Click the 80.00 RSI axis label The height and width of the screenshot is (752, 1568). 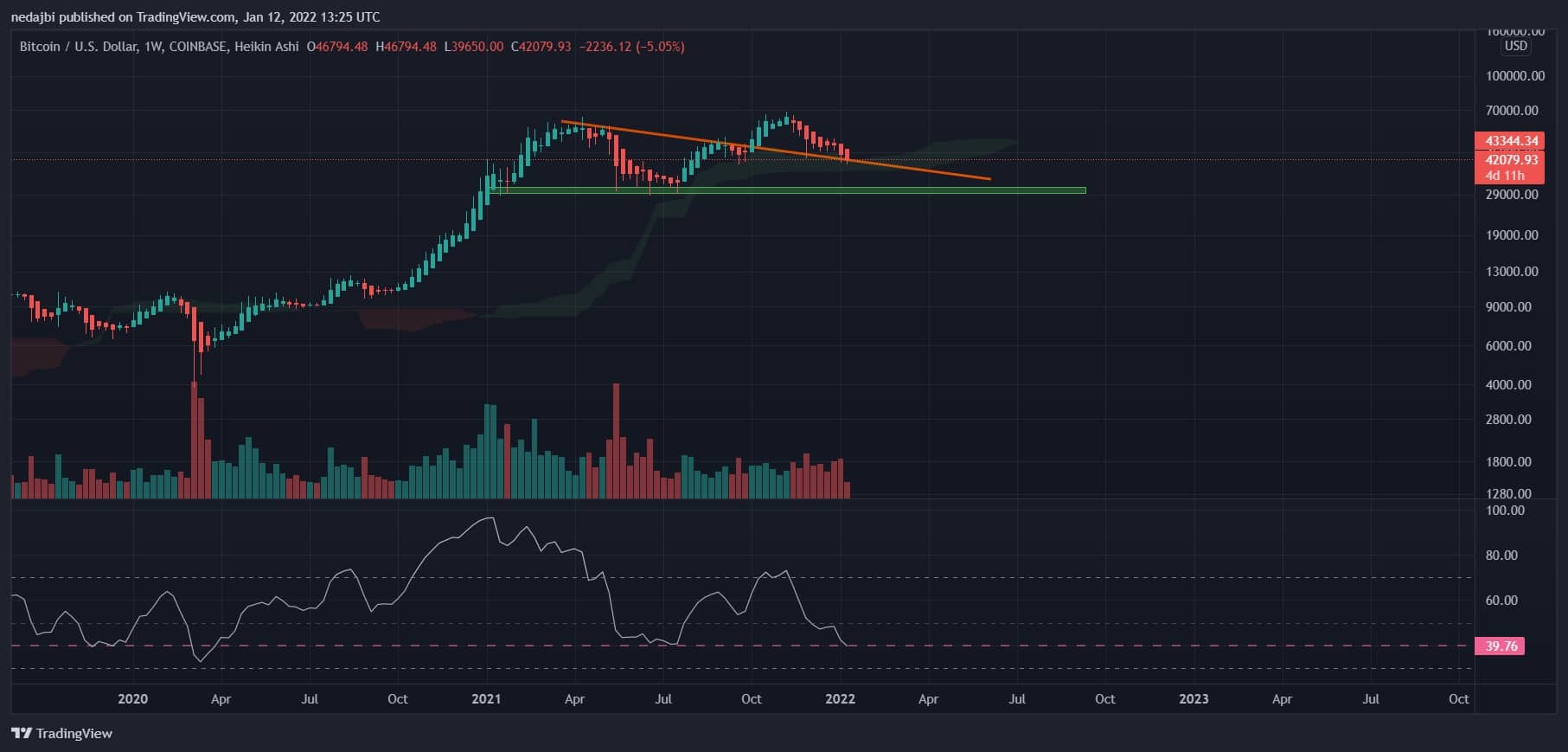click(x=1502, y=556)
